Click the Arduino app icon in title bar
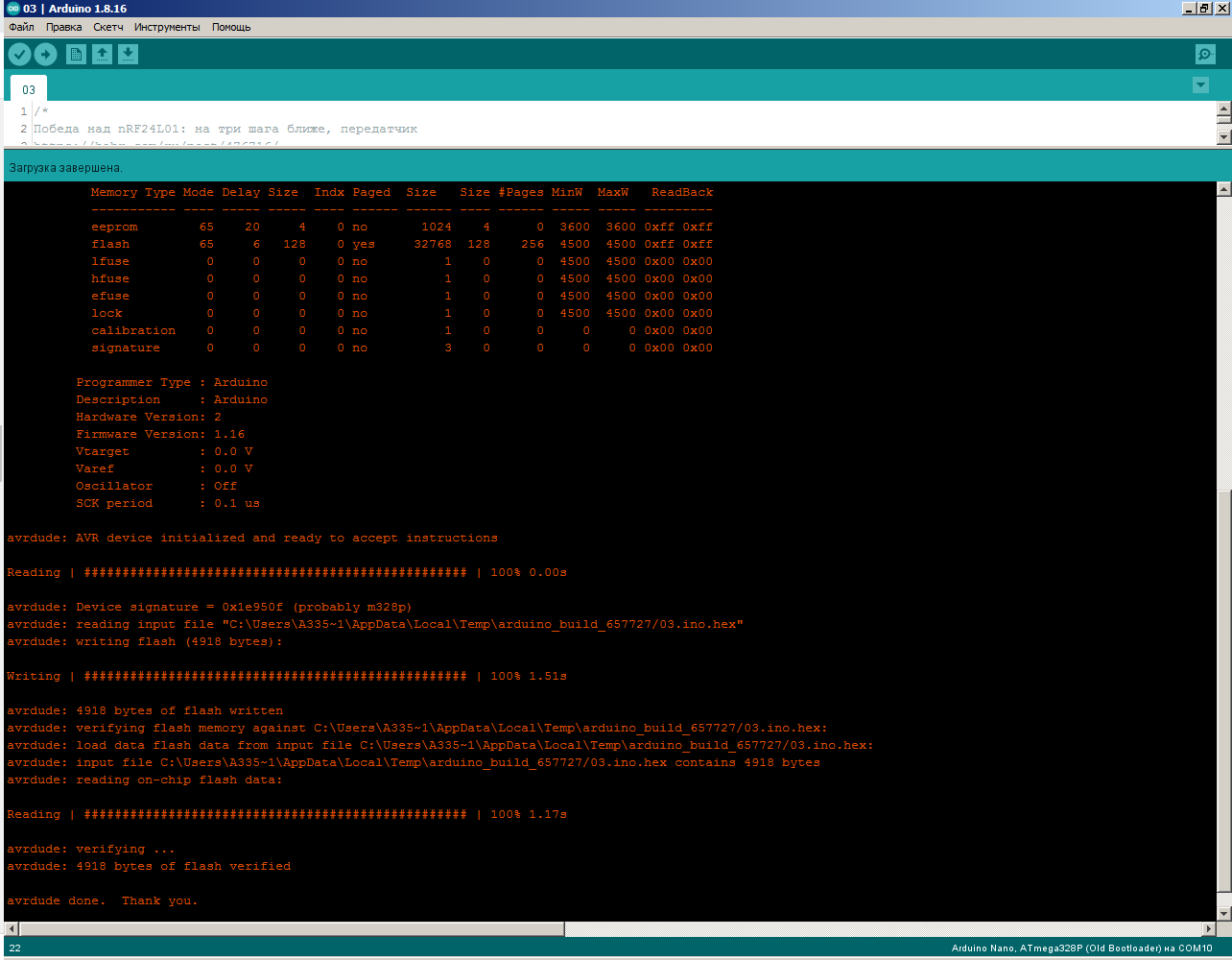The image size is (1232, 960). coord(12,8)
